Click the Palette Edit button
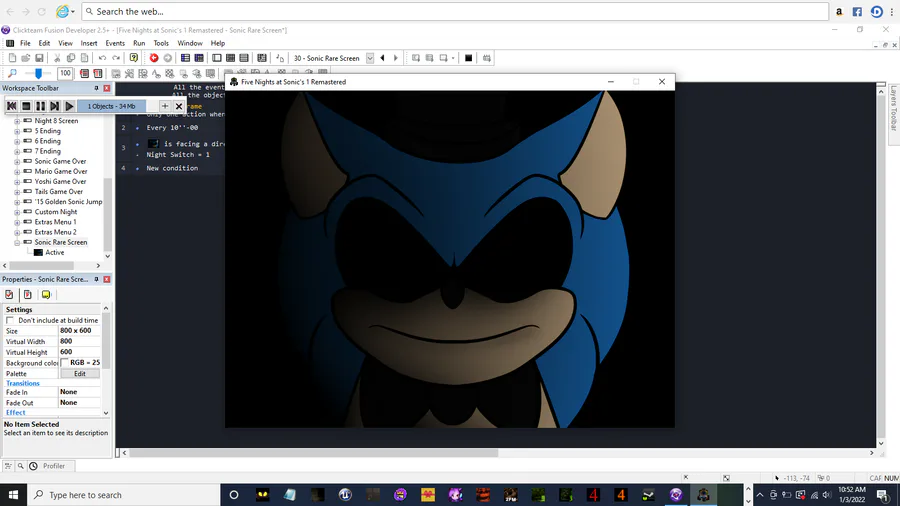The image size is (900, 506). click(80, 373)
